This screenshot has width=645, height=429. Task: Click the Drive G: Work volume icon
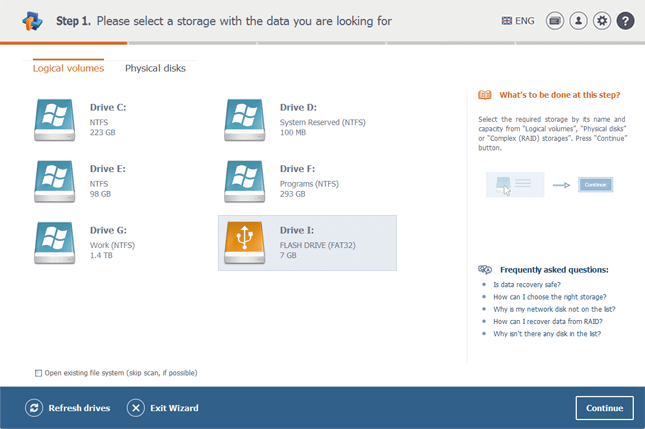pos(55,243)
